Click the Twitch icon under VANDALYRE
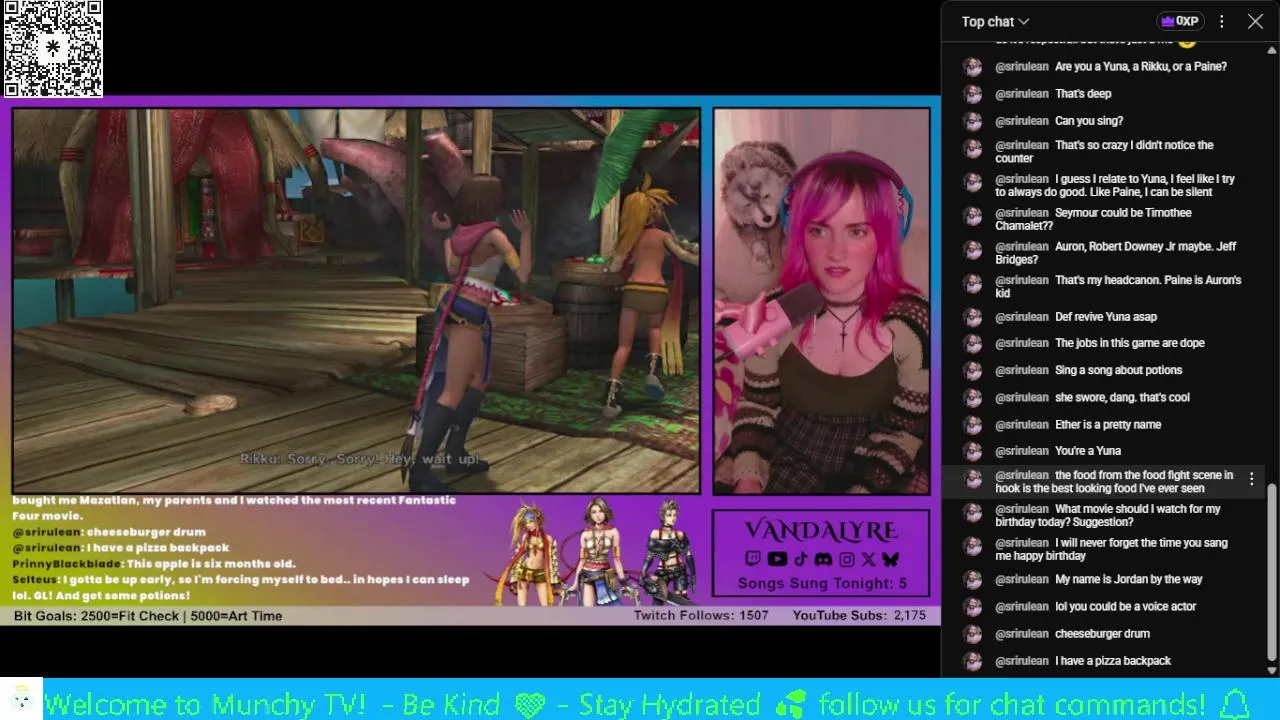This screenshot has height=720, width=1280. pyautogui.click(x=753, y=559)
